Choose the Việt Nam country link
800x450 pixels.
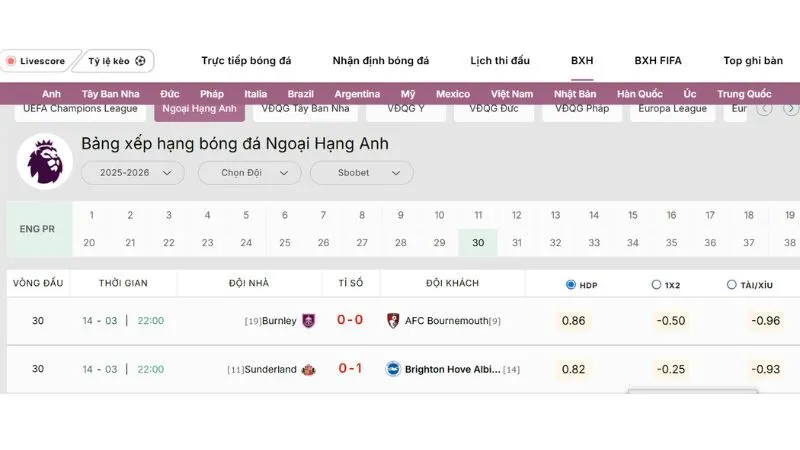[x=512, y=94]
